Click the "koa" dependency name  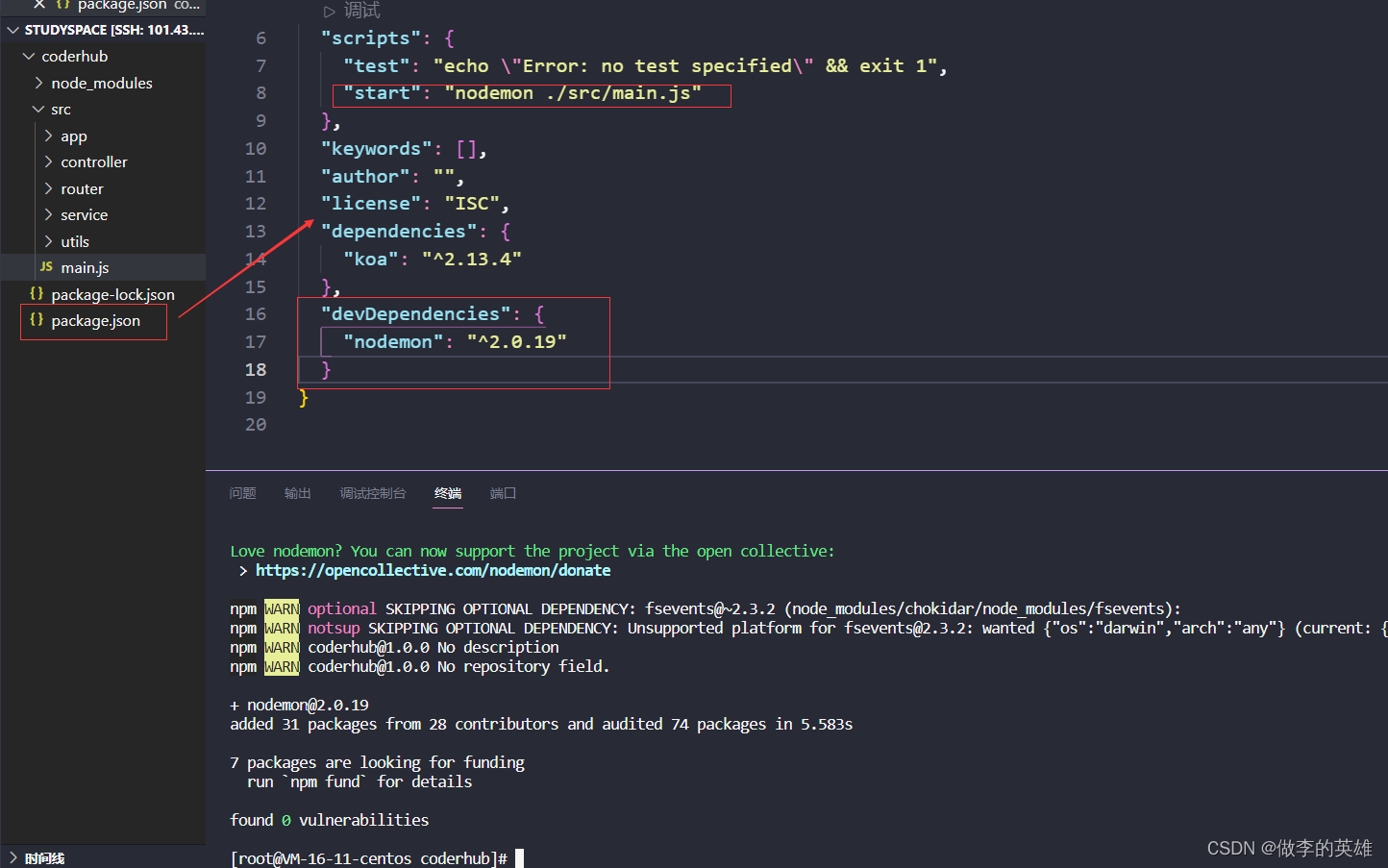(371, 260)
